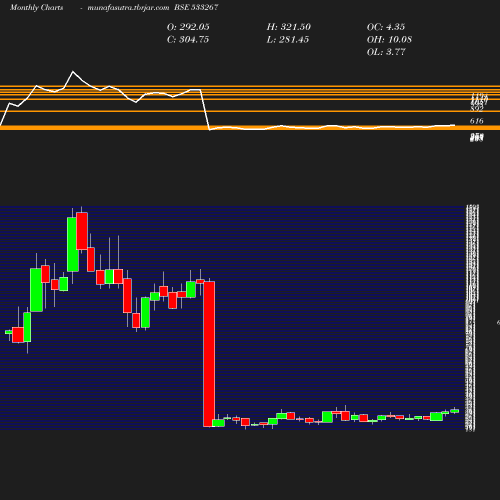
Task: Click the last green candlestick on the right
Action: click(455, 411)
